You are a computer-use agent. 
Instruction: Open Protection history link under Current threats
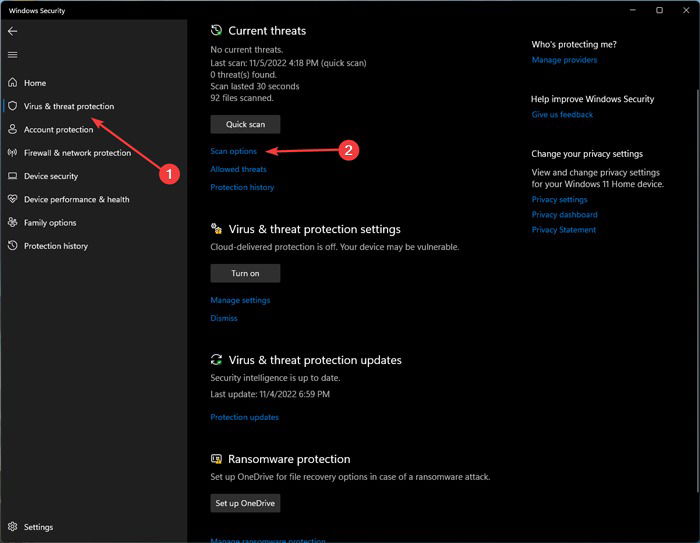click(242, 187)
